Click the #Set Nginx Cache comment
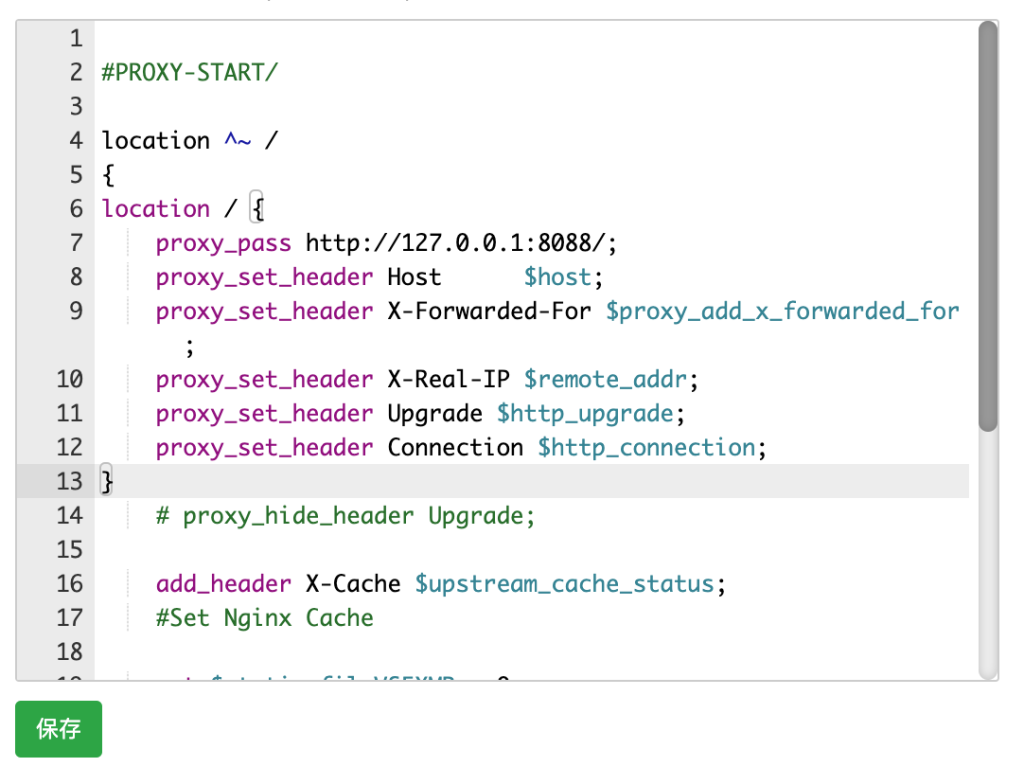The width and height of the screenshot is (1024, 767). [264, 618]
